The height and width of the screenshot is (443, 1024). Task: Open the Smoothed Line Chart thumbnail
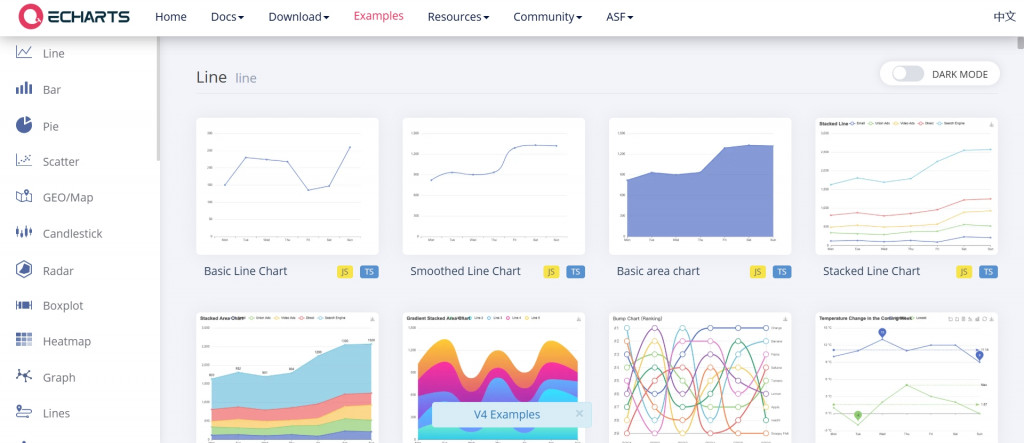pyautogui.click(x=494, y=186)
